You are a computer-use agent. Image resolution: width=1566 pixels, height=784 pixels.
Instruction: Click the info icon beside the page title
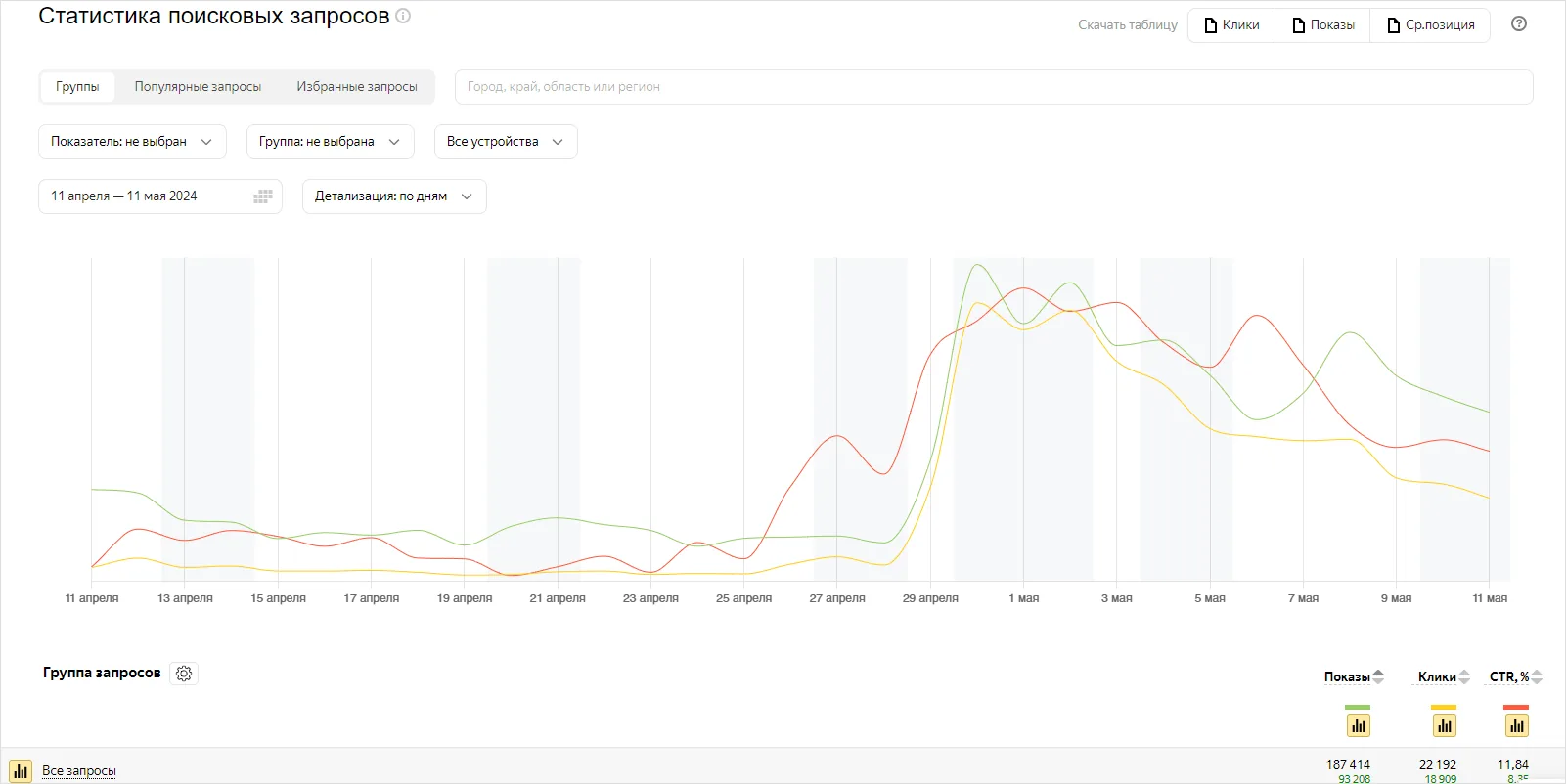[403, 16]
